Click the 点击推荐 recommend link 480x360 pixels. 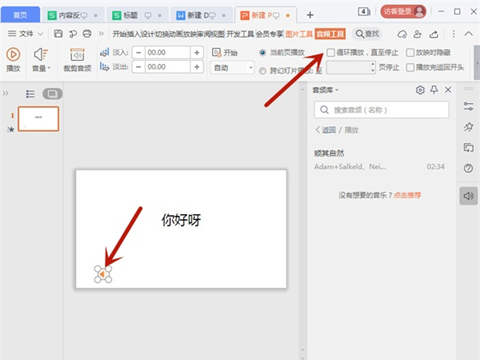pyautogui.click(x=407, y=195)
